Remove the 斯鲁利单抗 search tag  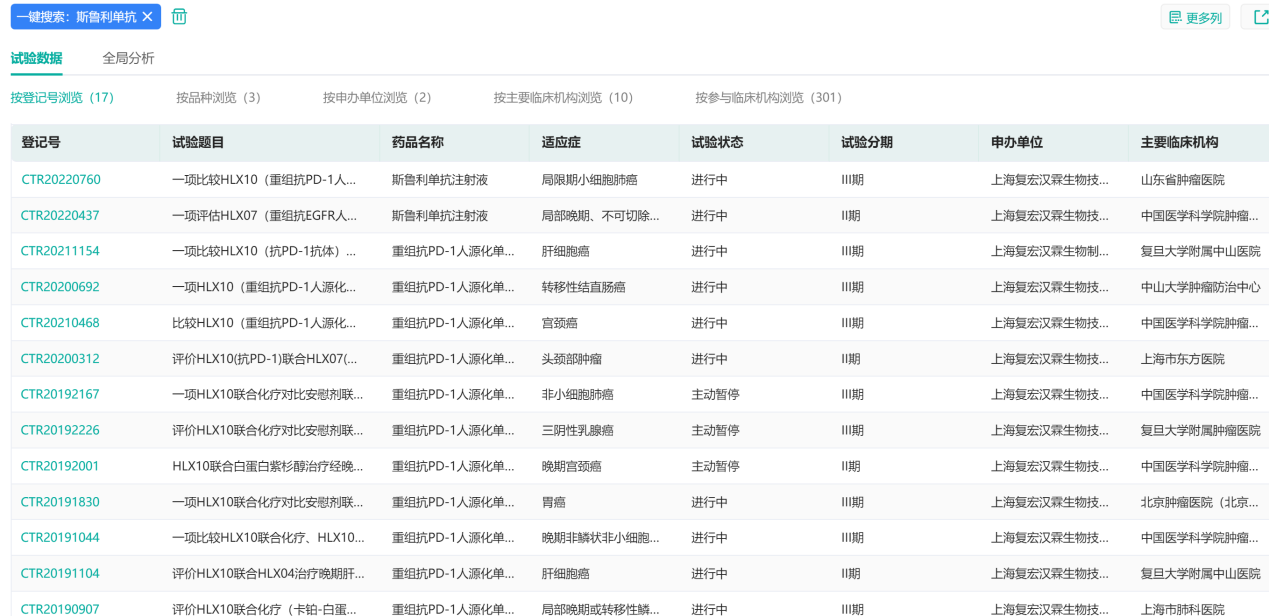[147, 17]
